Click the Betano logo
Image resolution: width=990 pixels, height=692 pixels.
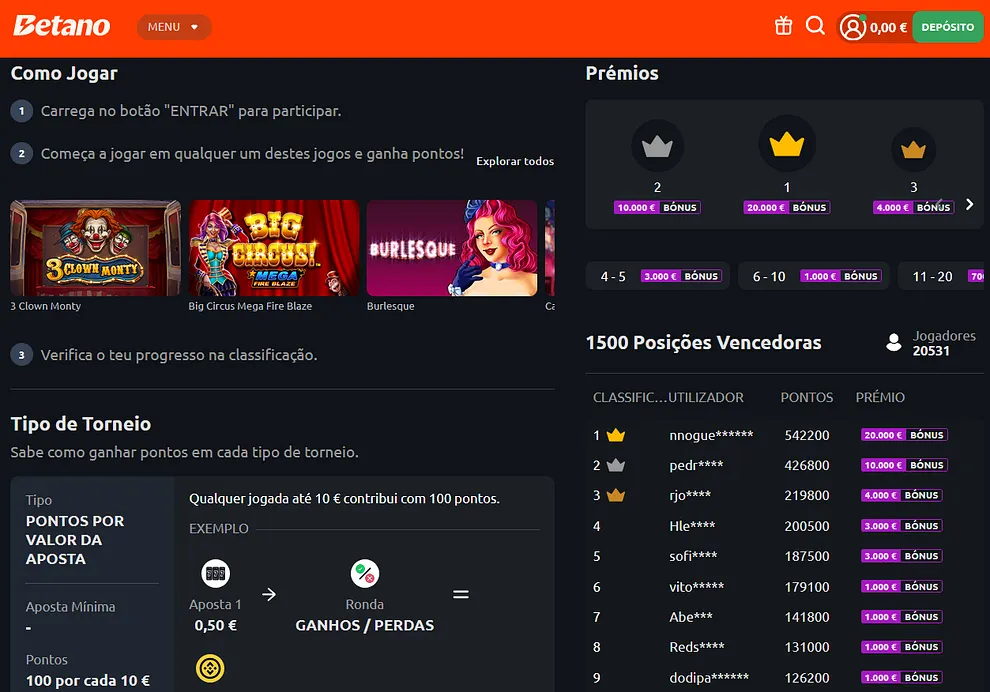pos(61,26)
